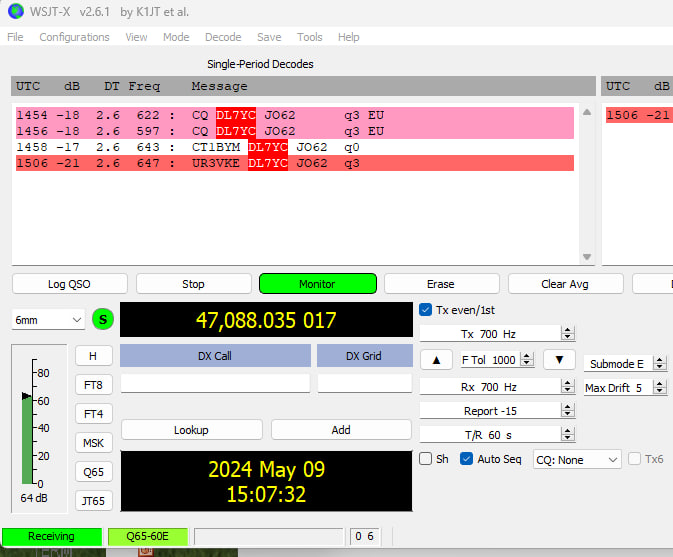Switch to JT65 mode button
The height and width of the screenshot is (557, 673).
click(x=94, y=500)
